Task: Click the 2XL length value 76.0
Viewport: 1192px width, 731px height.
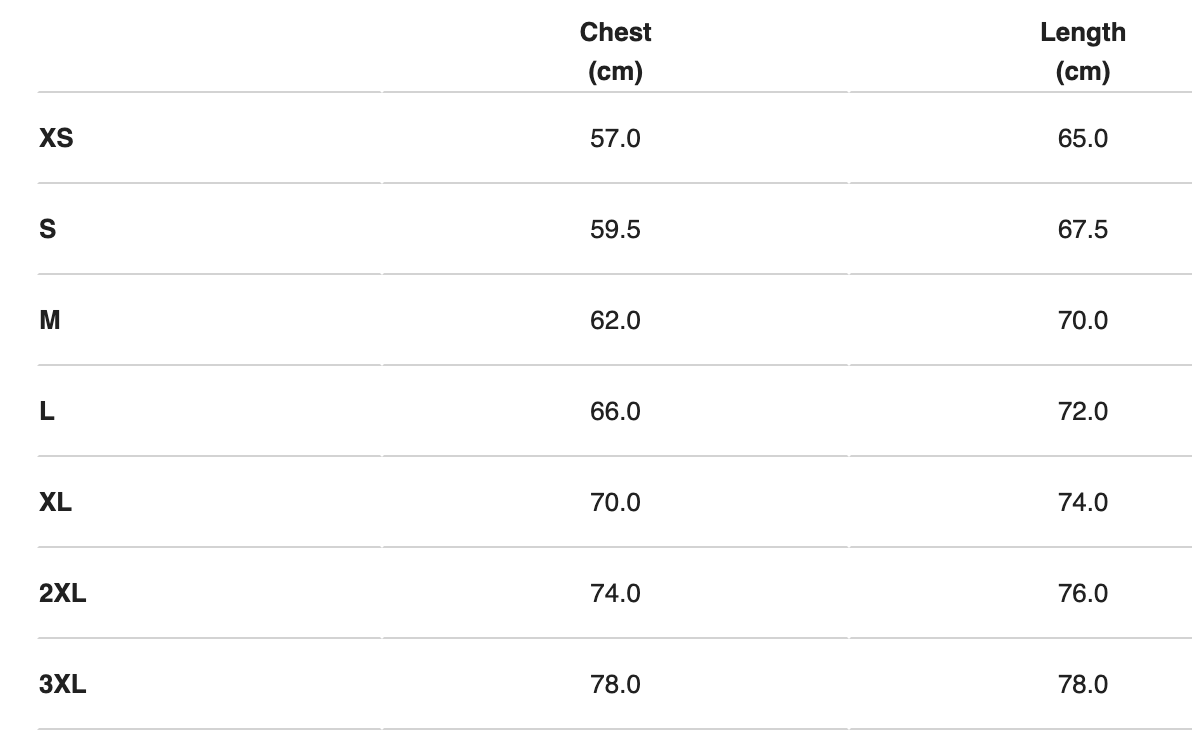Action: pyautogui.click(x=1083, y=593)
